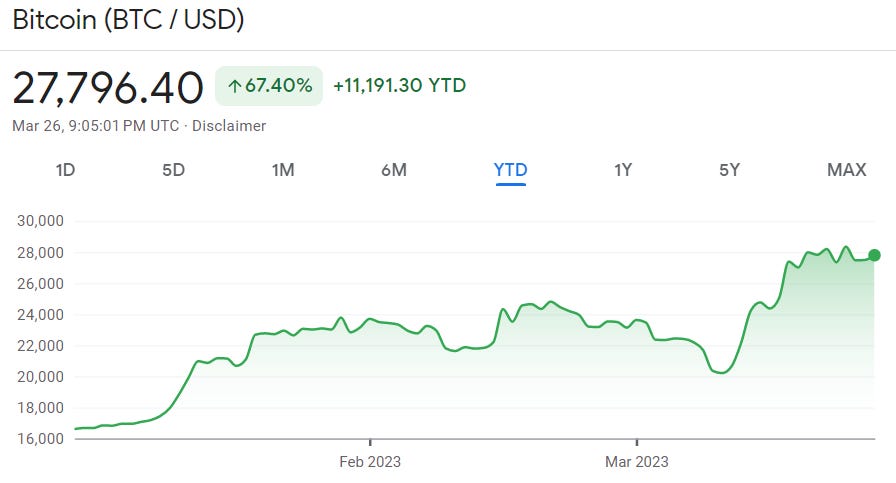This screenshot has width=896, height=483.
Task: Switch to the 1M range tab
Action: tap(283, 170)
